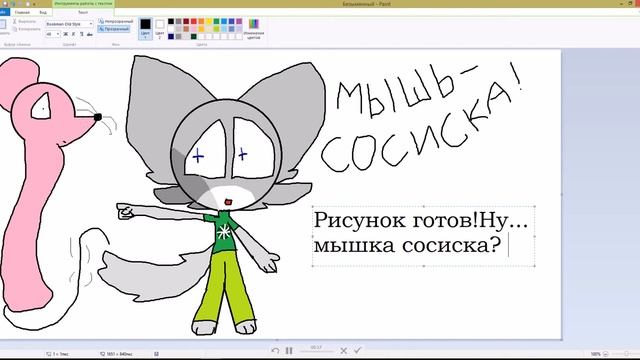Pick the orange color swatch
The width and height of the screenshot is (640, 360).
point(201,21)
